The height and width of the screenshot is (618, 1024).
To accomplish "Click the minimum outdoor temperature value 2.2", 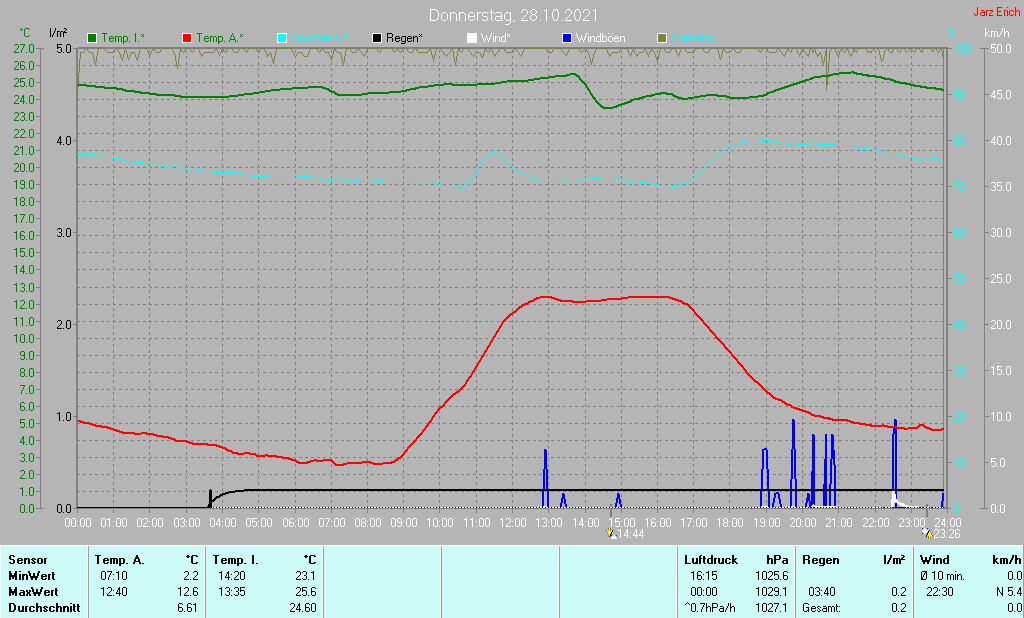I will coord(191,576).
